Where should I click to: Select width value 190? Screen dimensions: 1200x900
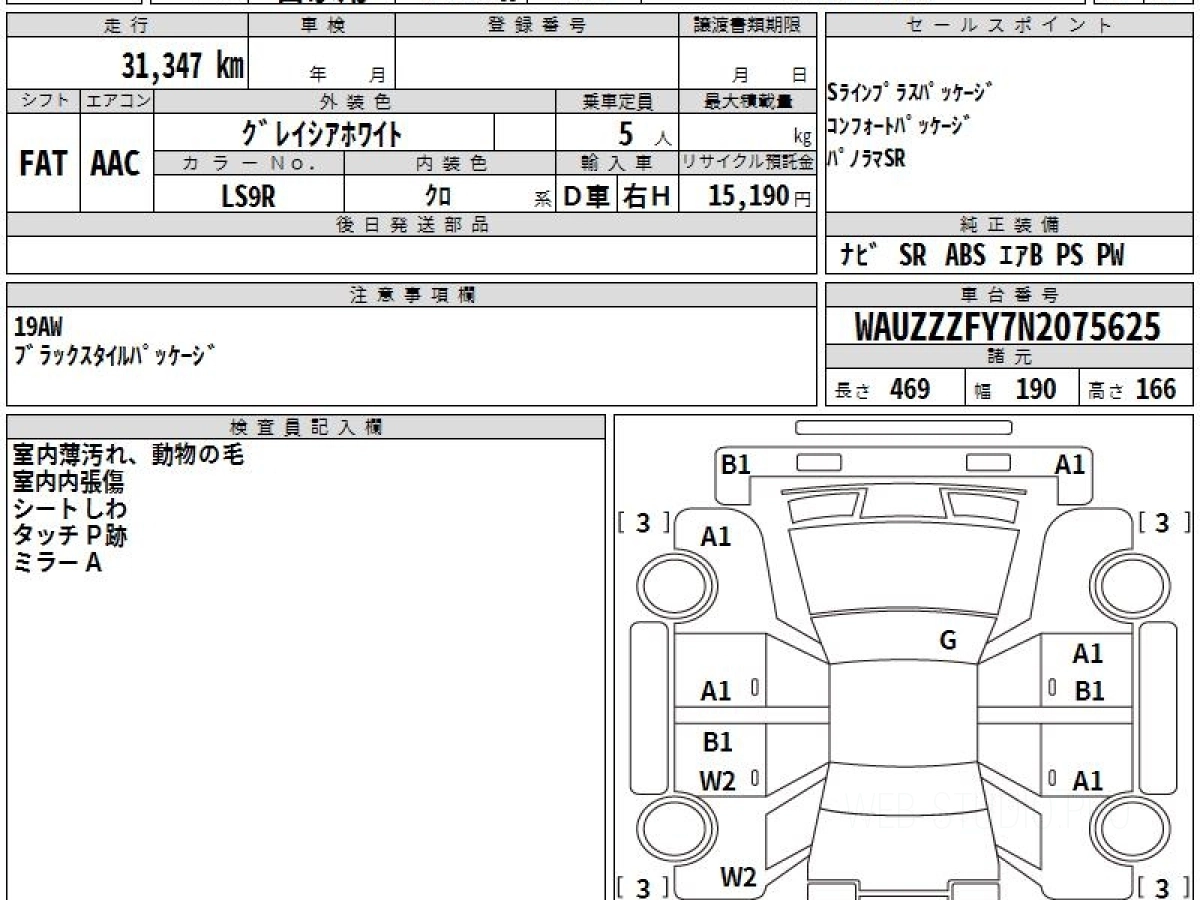pos(1035,389)
